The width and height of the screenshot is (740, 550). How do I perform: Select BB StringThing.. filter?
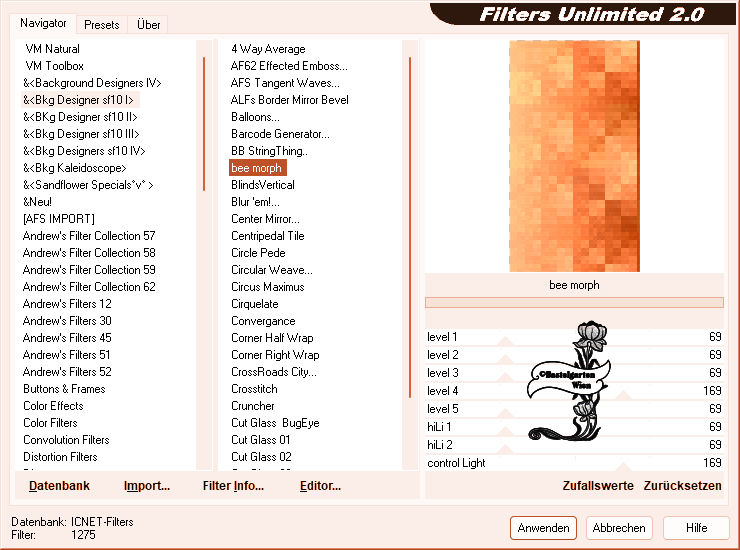(269, 151)
